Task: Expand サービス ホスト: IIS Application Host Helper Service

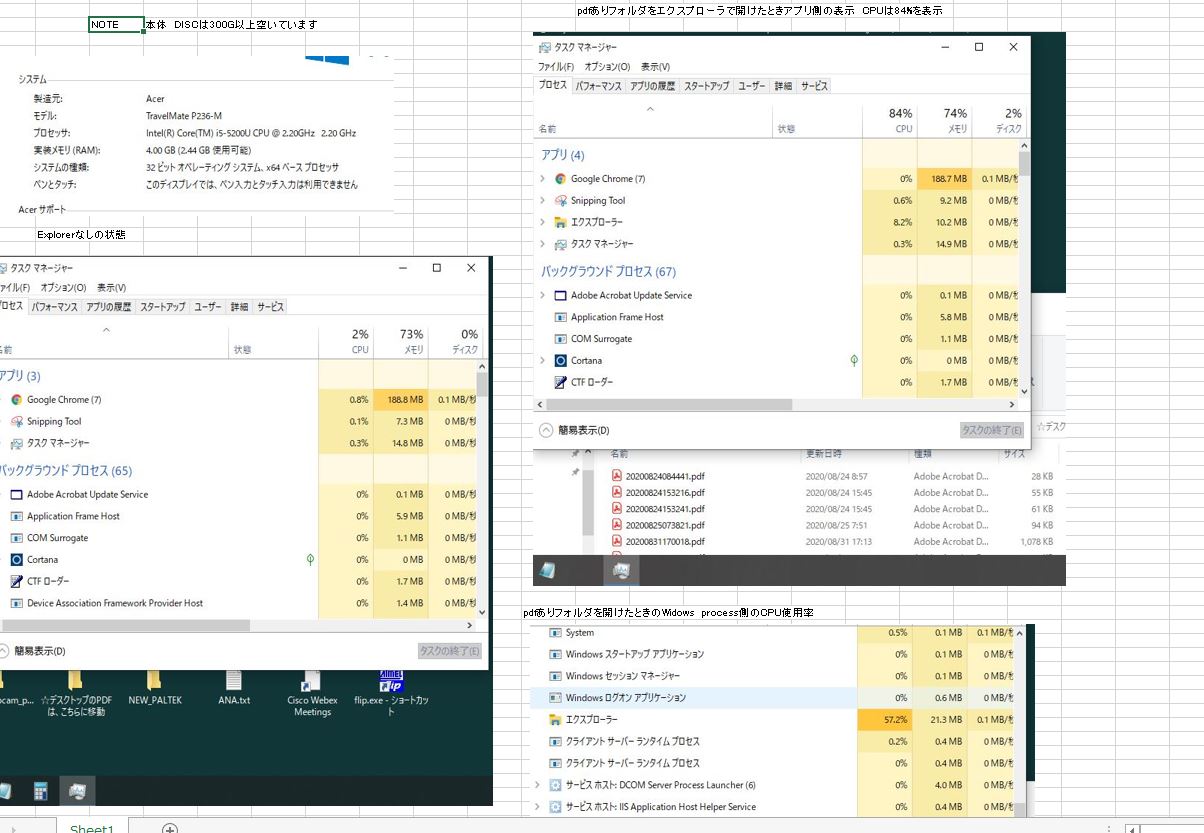Action: (538, 807)
